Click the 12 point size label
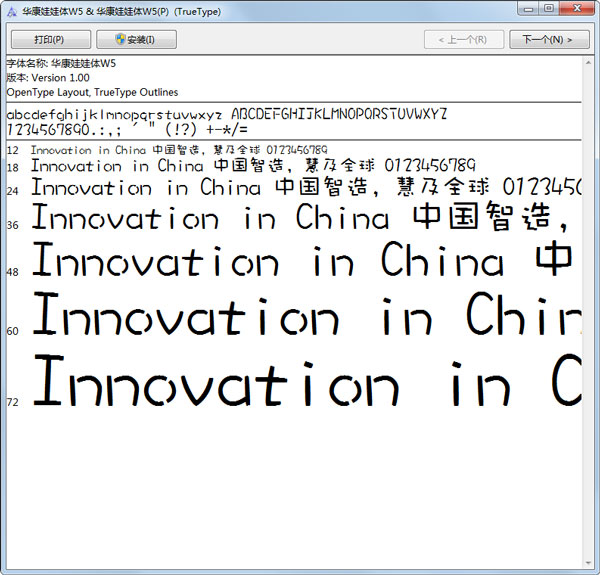This screenshot has width=600, height=575. coord(12,150)
